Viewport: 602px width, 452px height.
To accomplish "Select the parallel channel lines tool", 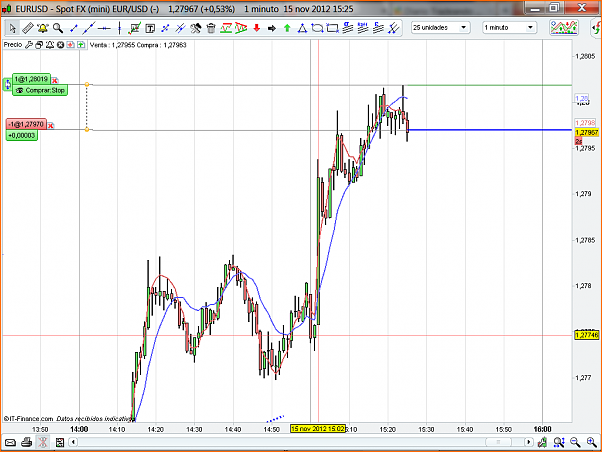I will pyautogui.click(x=180, y=28).
